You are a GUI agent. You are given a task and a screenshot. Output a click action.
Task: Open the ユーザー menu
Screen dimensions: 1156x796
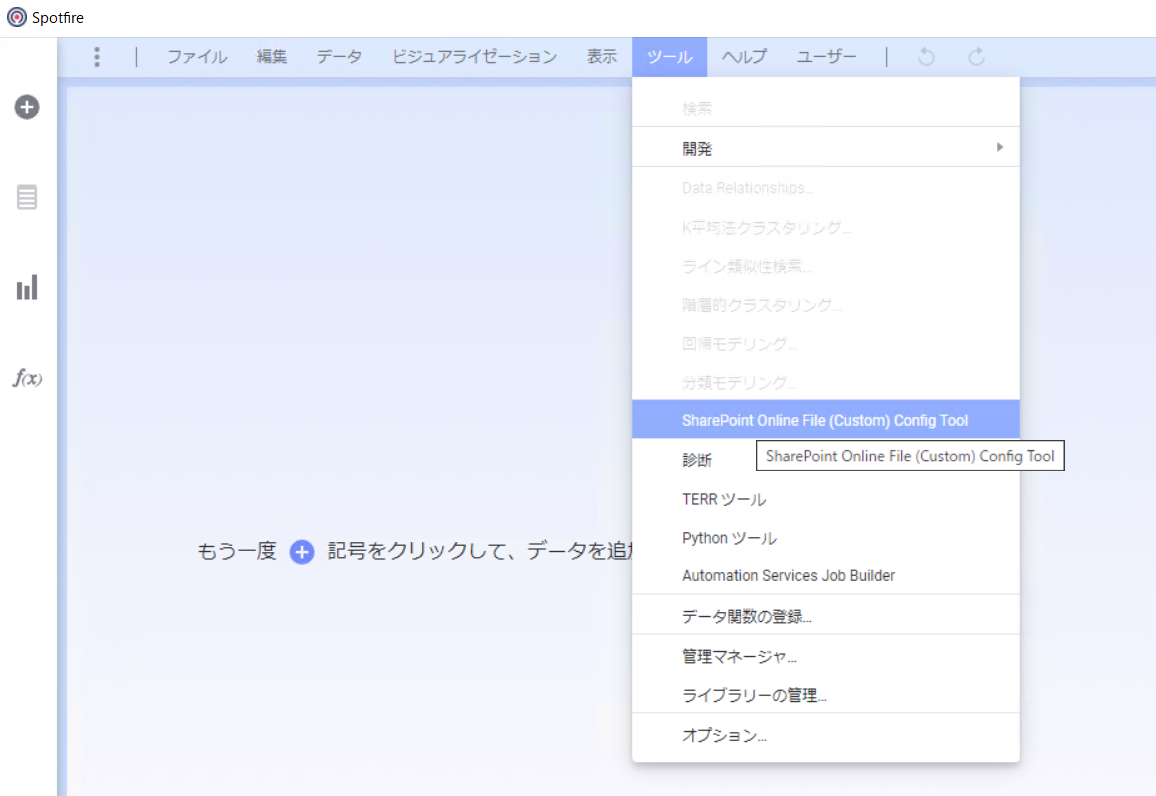(826, 57)
